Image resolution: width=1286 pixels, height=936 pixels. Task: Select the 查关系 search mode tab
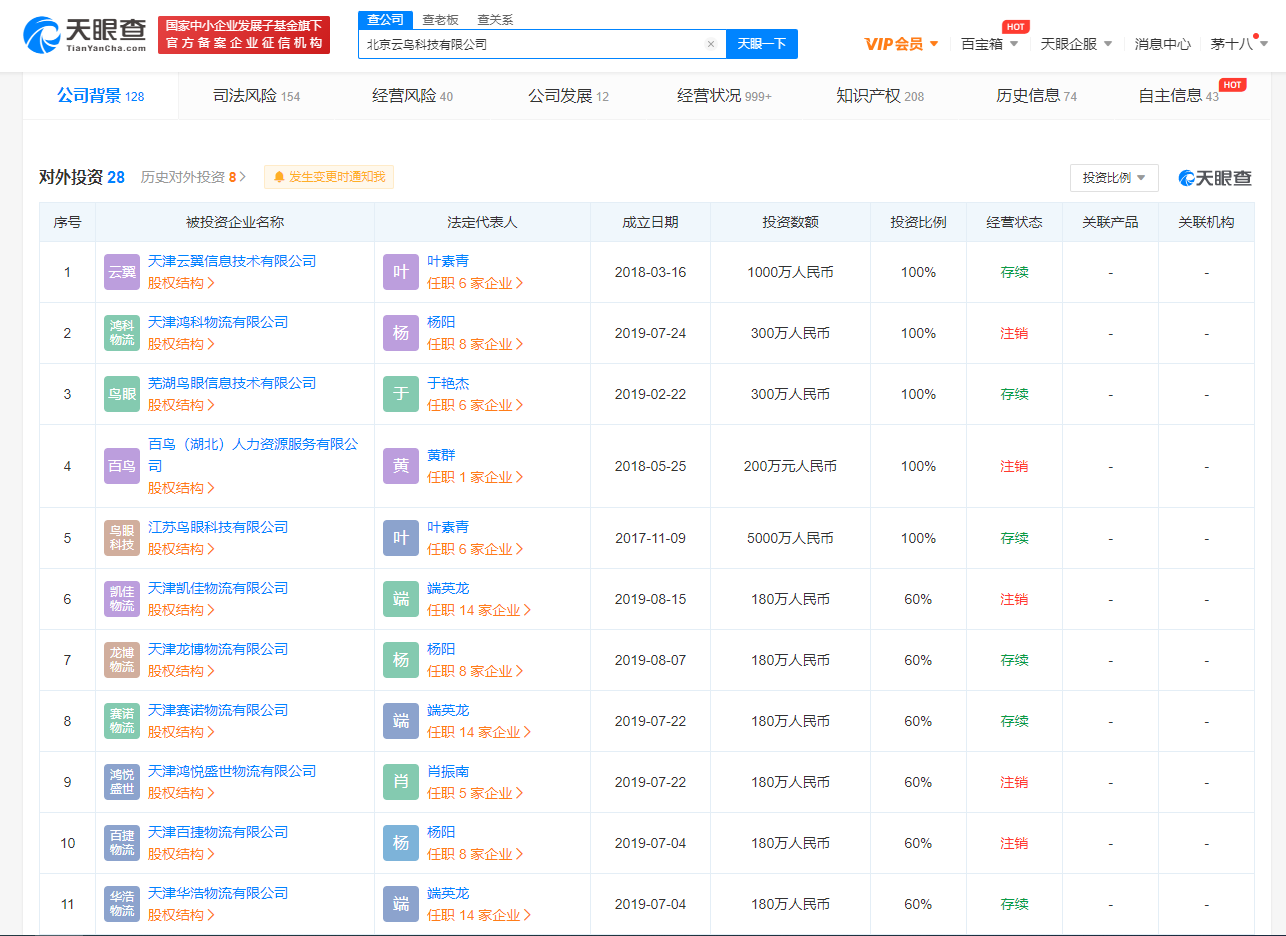[495, 20]
